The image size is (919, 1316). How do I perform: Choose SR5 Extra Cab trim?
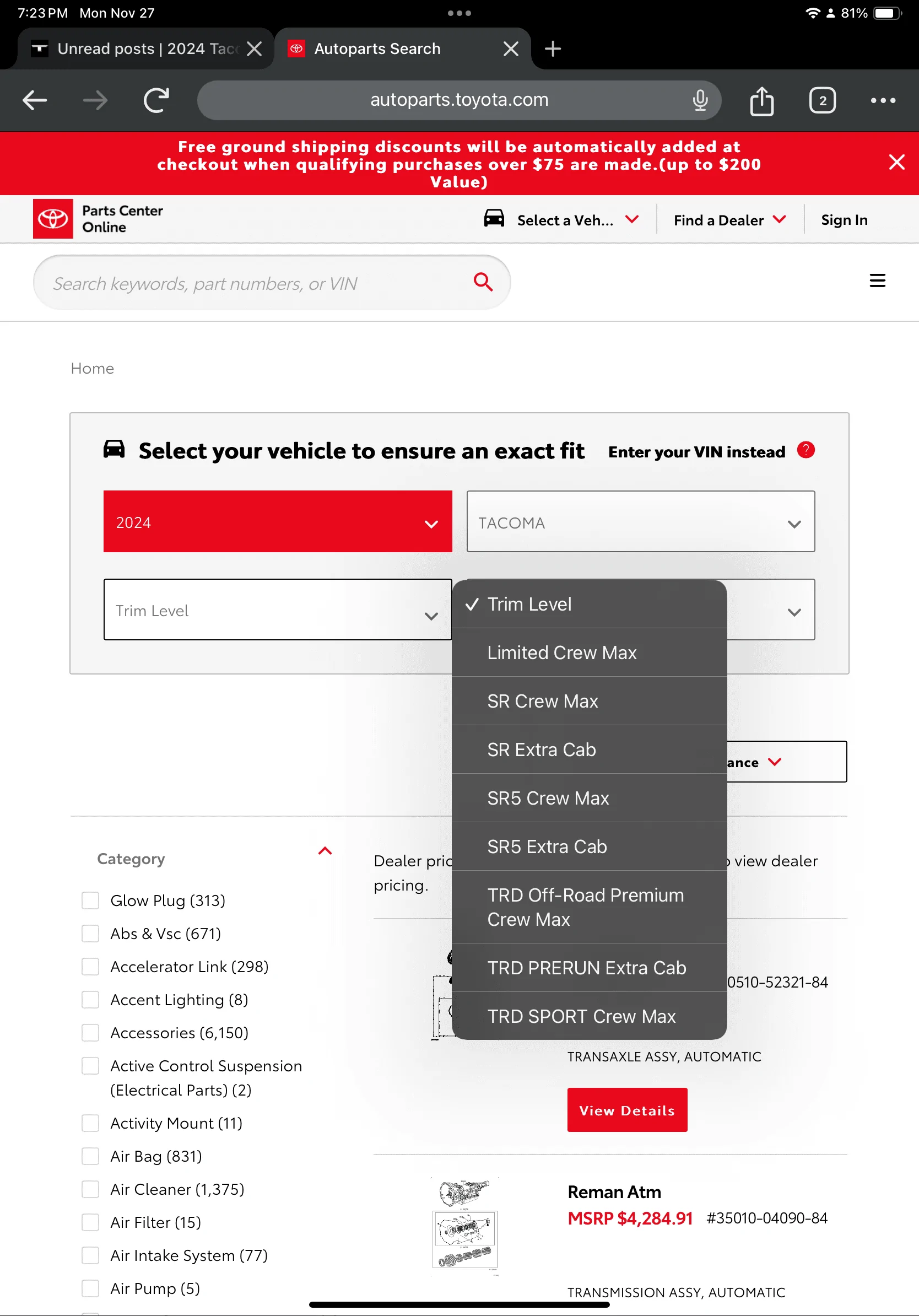589,846
